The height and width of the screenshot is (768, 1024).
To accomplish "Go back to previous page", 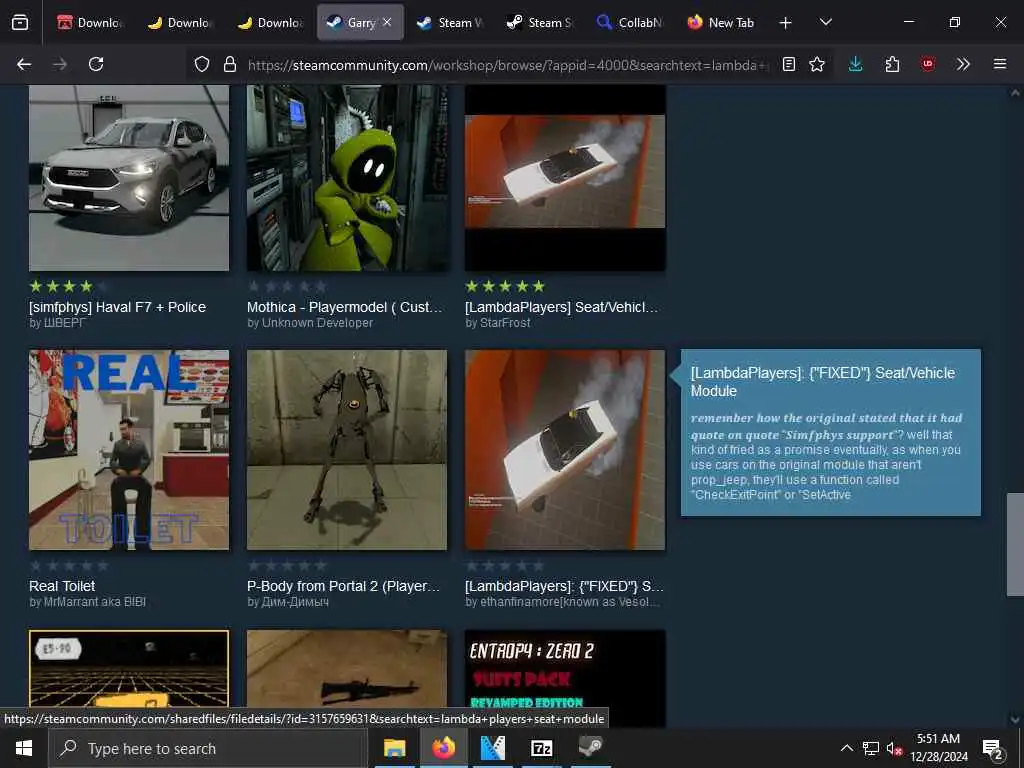I will pos(24,64).
